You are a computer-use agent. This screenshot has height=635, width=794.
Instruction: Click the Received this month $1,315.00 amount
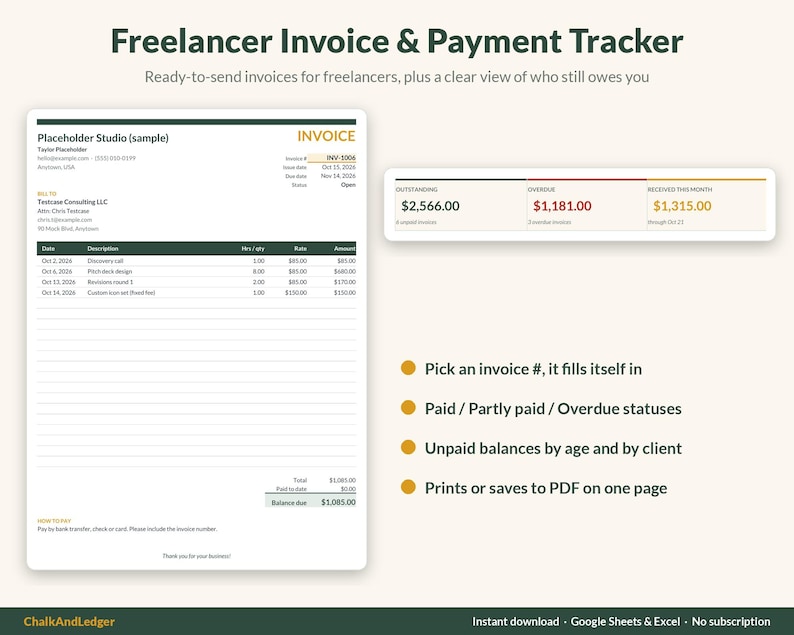(x=682, y=206)
